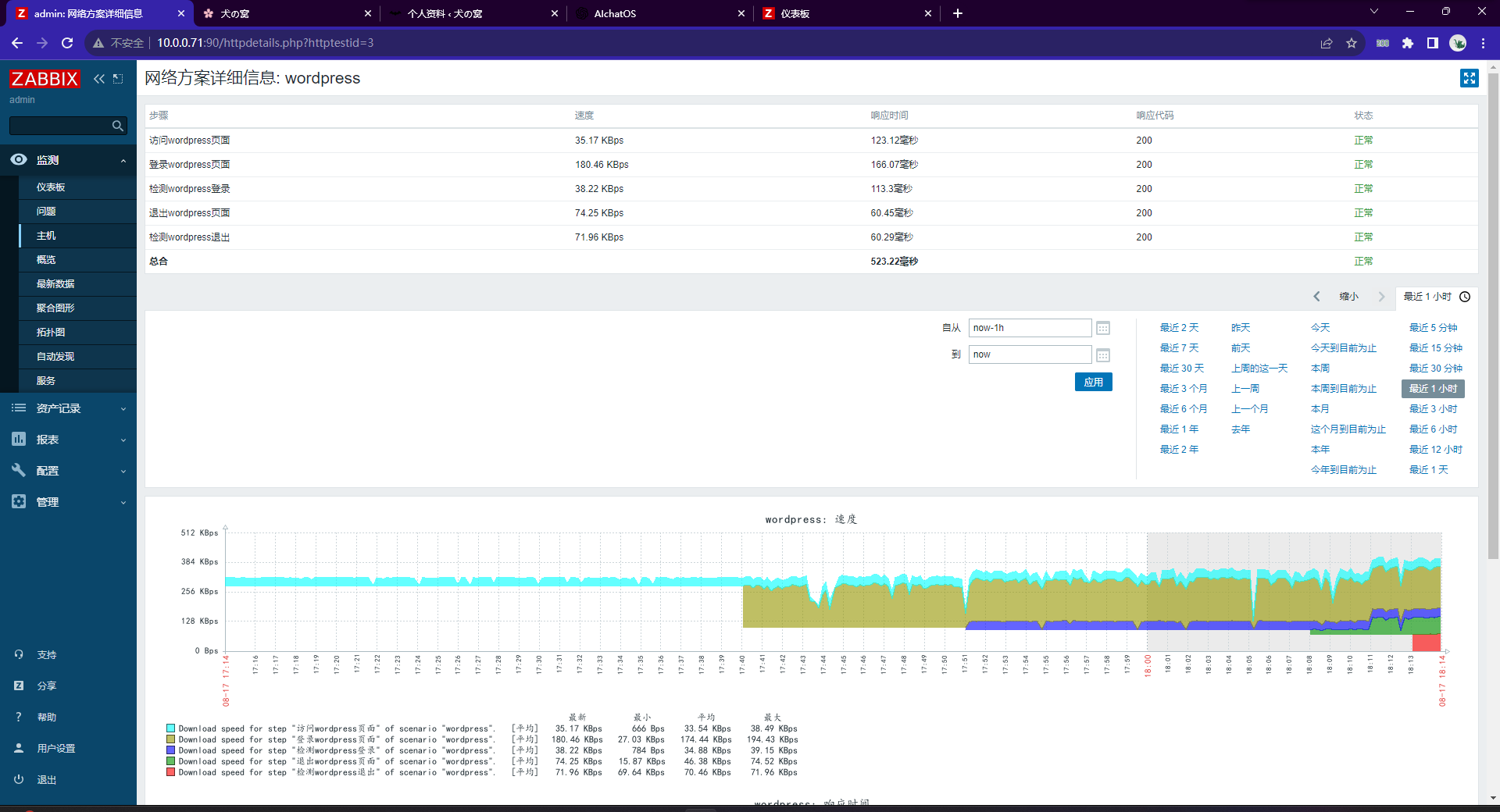Click the power icon for 退出

point(19,779)
